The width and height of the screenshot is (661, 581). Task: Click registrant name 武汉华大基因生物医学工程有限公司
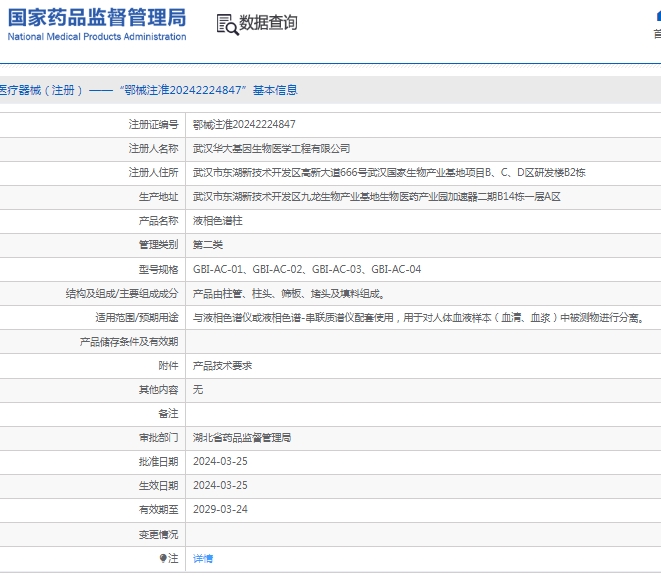click(271, 148)
